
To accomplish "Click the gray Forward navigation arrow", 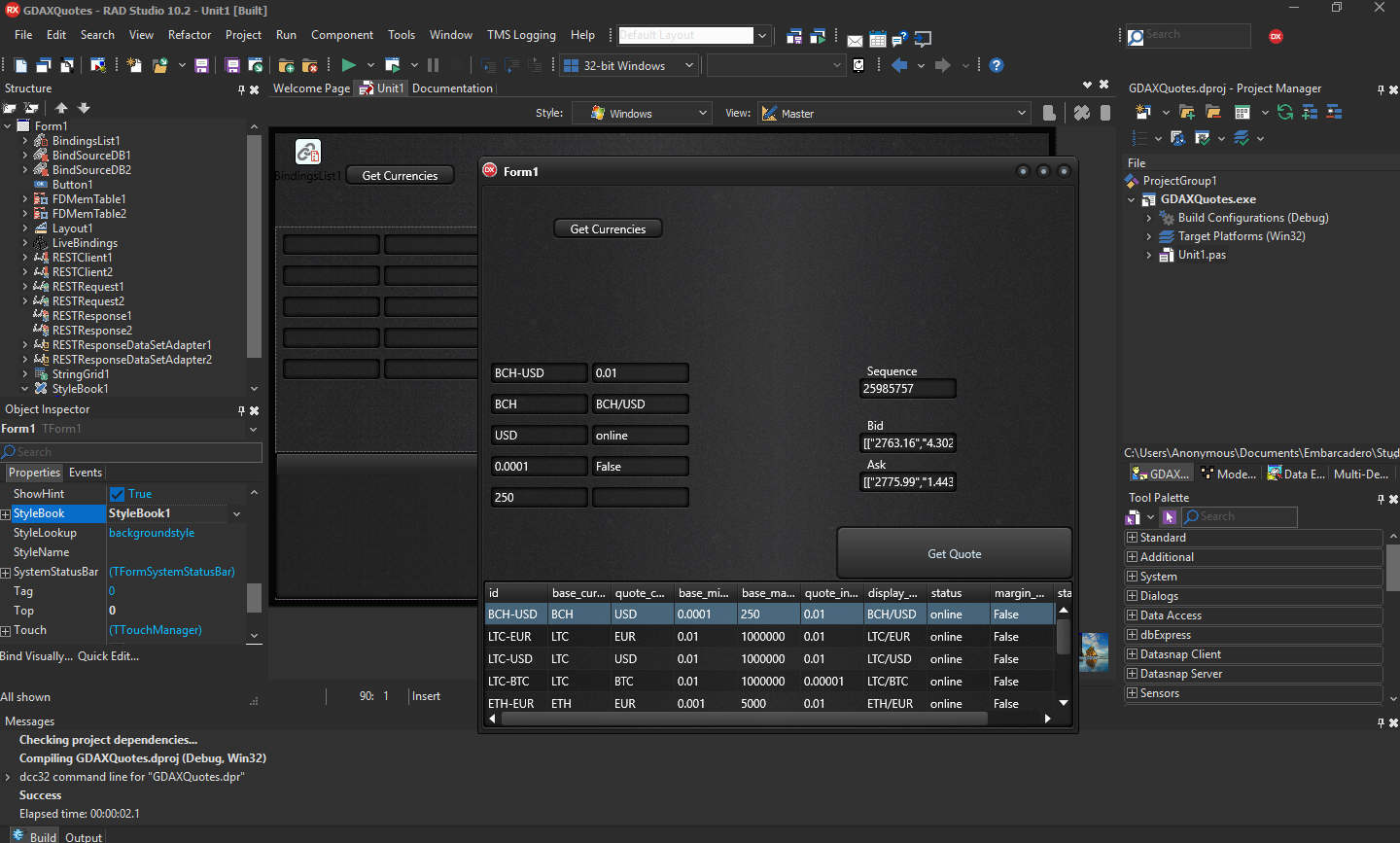I will tap(942, 65).
